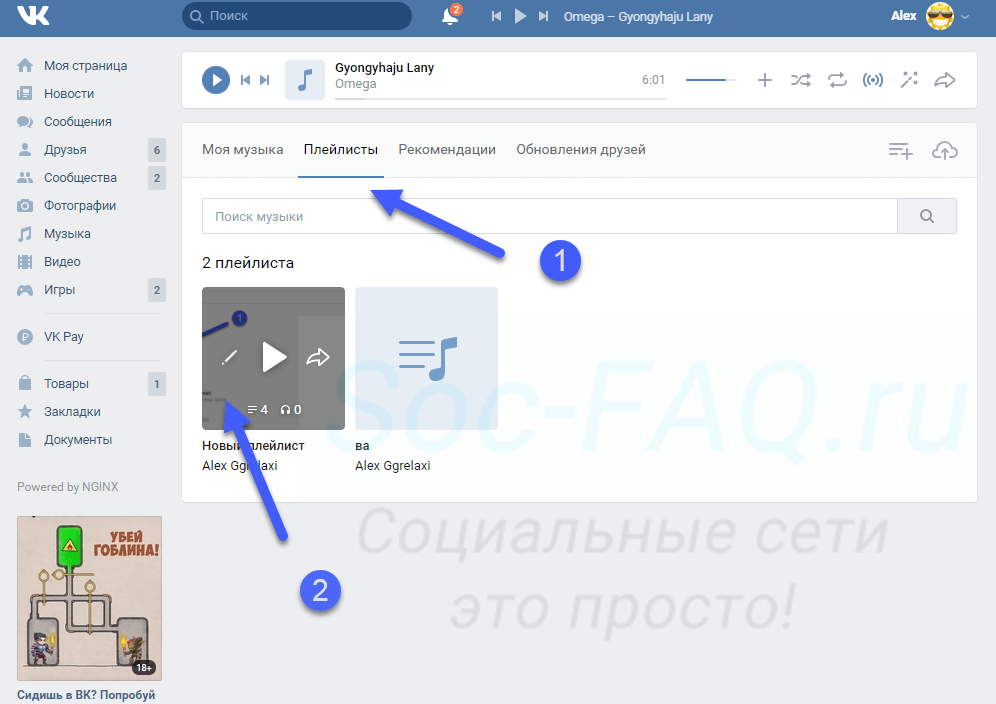Image resolution: width=996 pixels, height=704 pixels.
Task: Click the pencil edit icon on playlist
Action: coord(230,357)
